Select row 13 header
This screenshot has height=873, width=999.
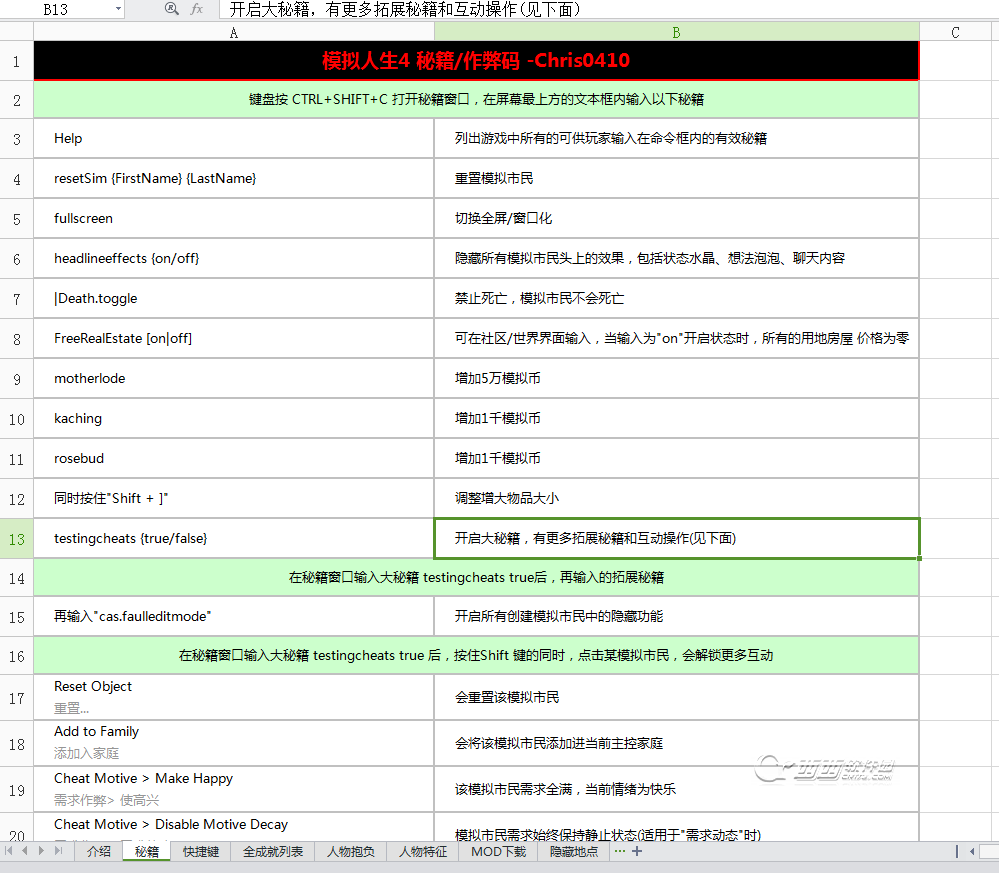(17, 539)
